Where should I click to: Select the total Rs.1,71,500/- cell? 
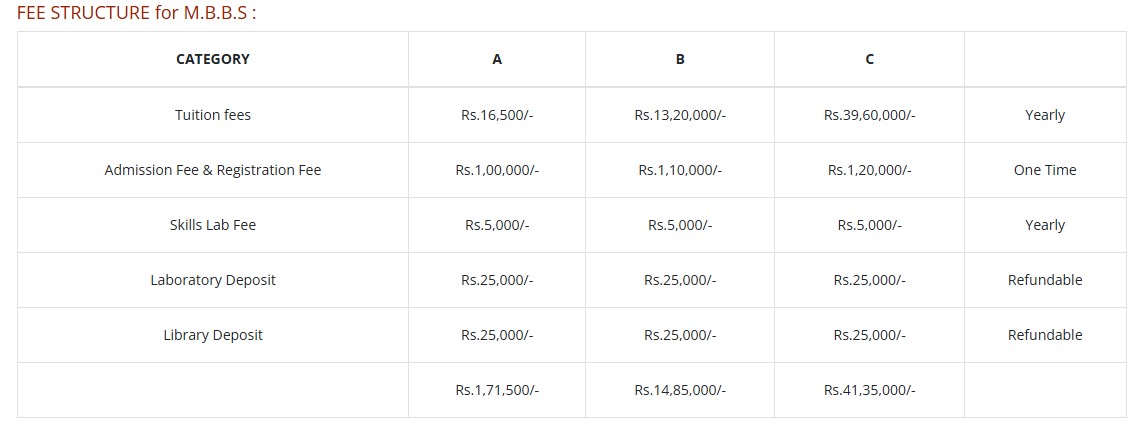point(497,390)
